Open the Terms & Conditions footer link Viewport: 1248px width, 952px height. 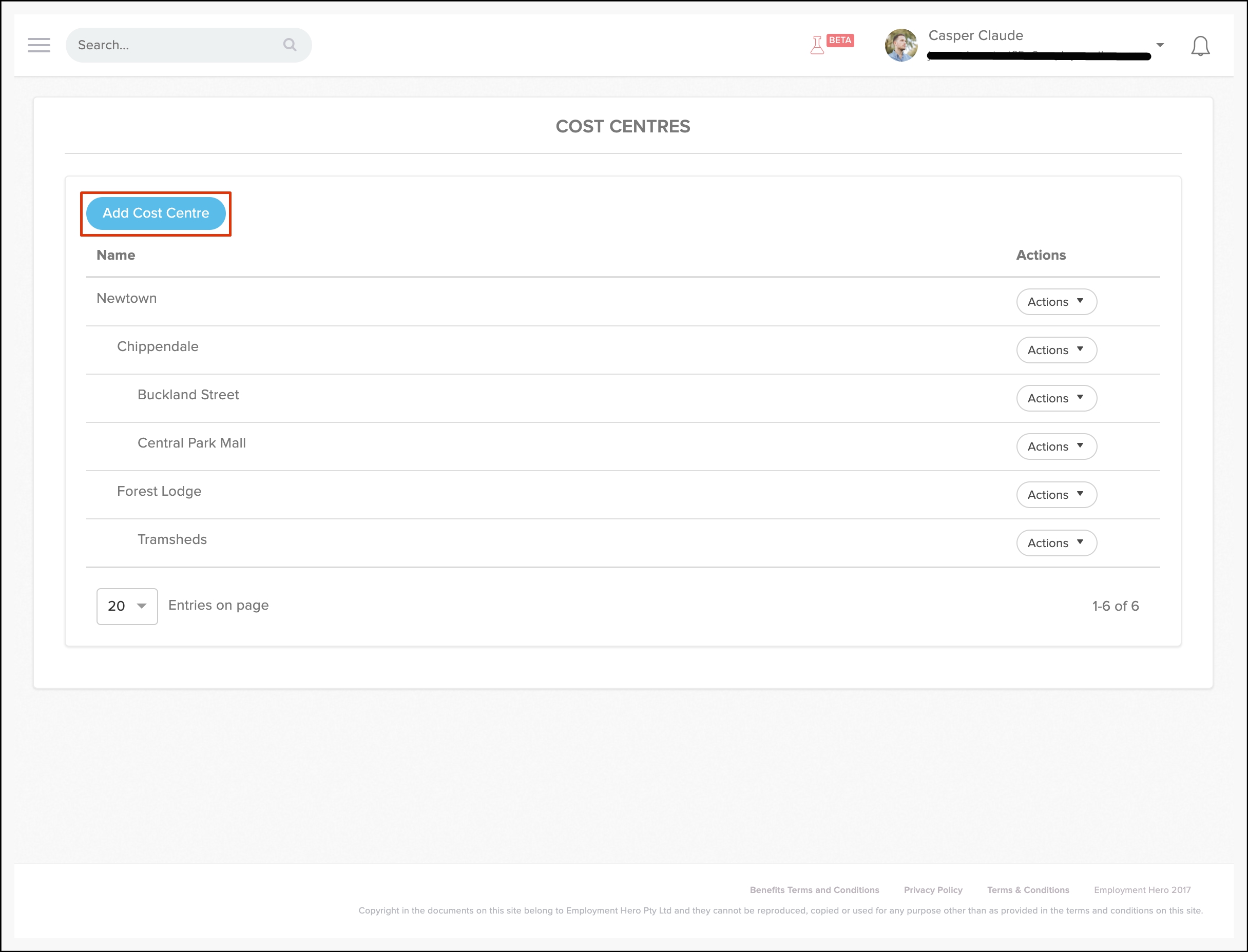[1028, 890]
